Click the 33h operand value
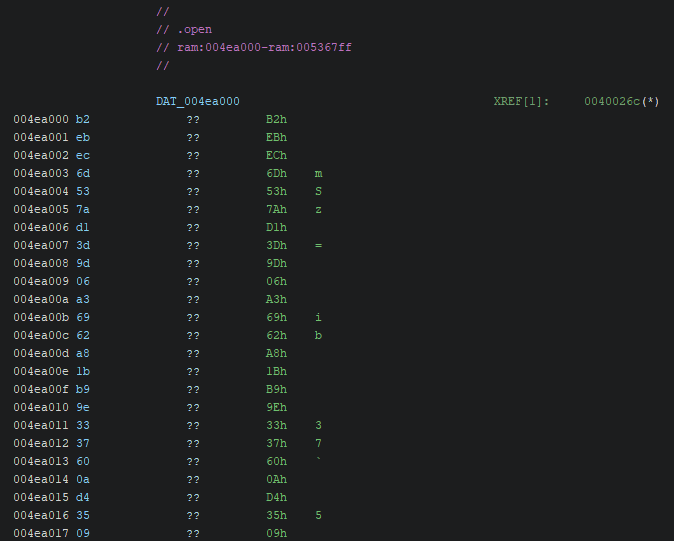The height and width of the screenshot is (541, 674). pyautogui.click(x=276, y=426)
